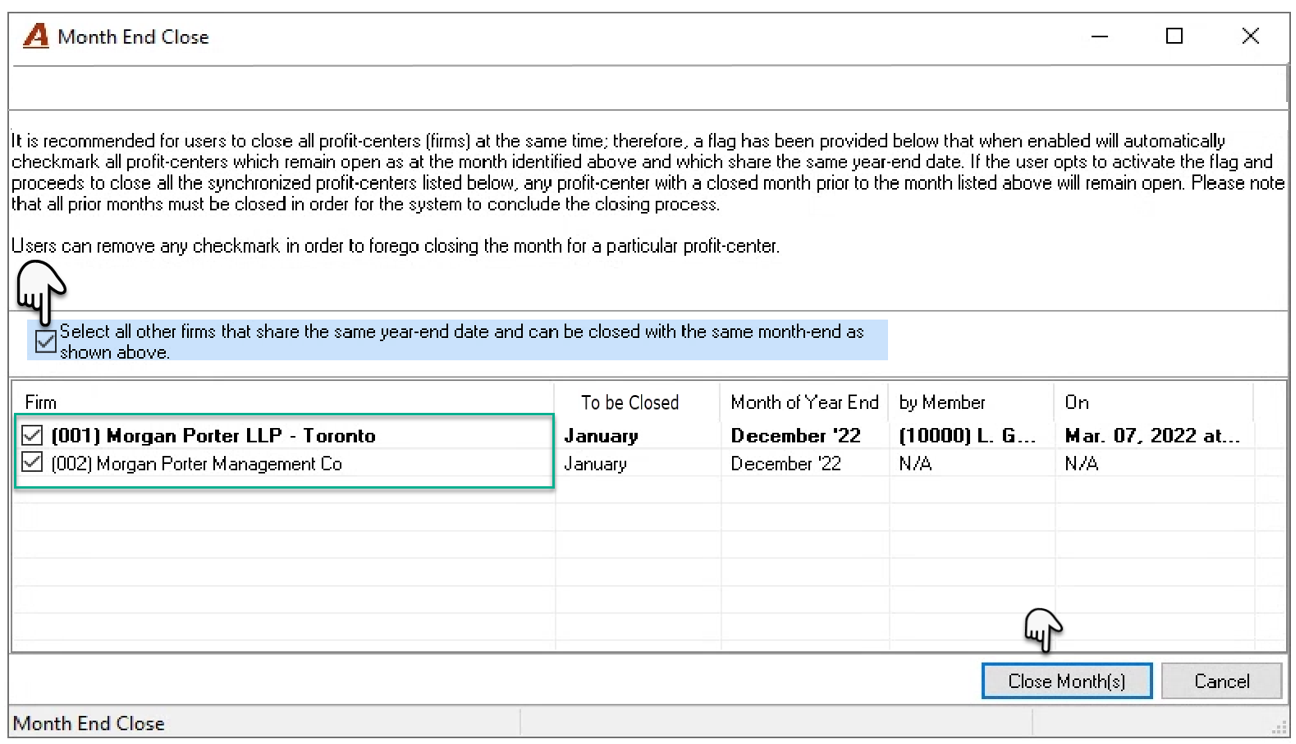The width and height of the screenshot is (1296, 744).
Task: Click the On column header
Action: click(x=1153, y=402)
